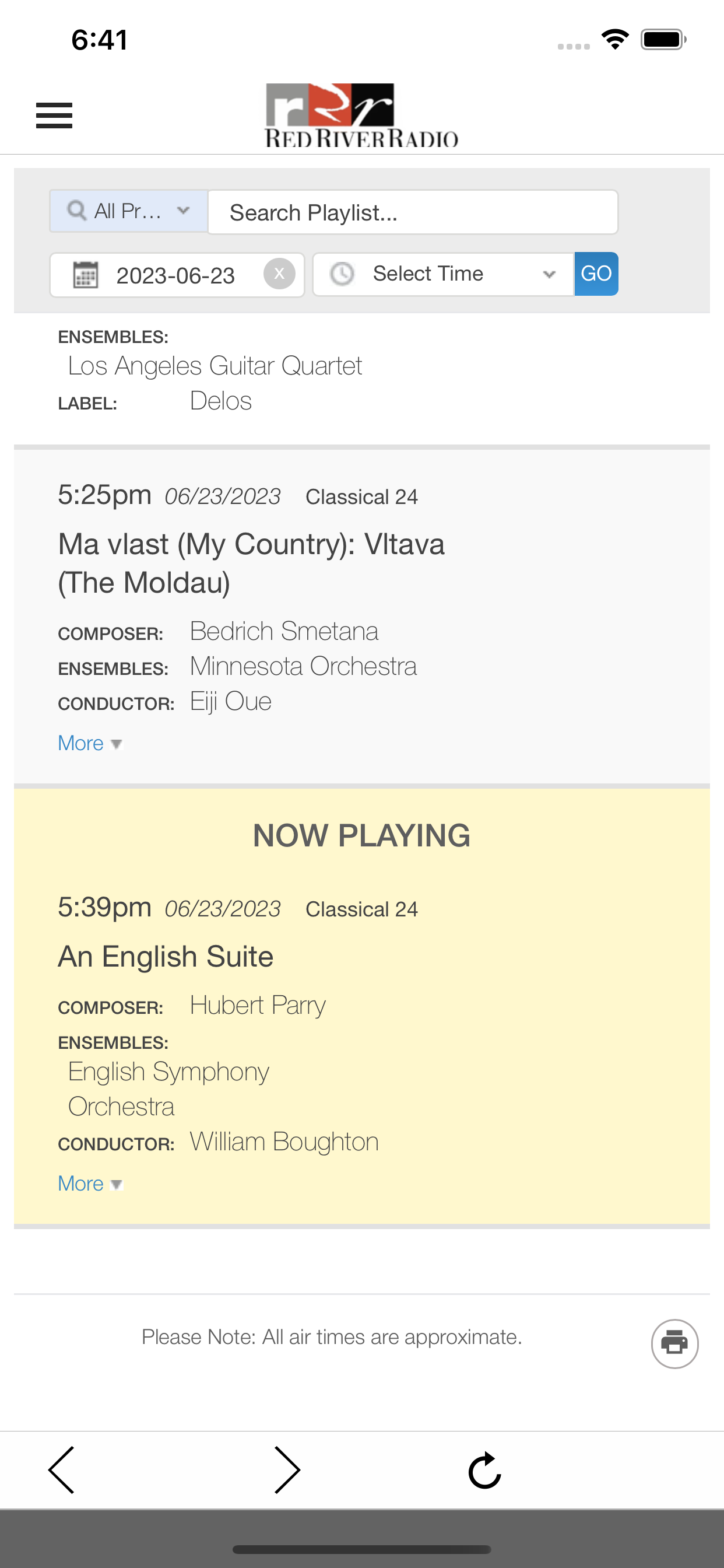Print the playlist using the printer icon
Image resolution: width=724 pixels, height=1568 pixels.
674,1343
